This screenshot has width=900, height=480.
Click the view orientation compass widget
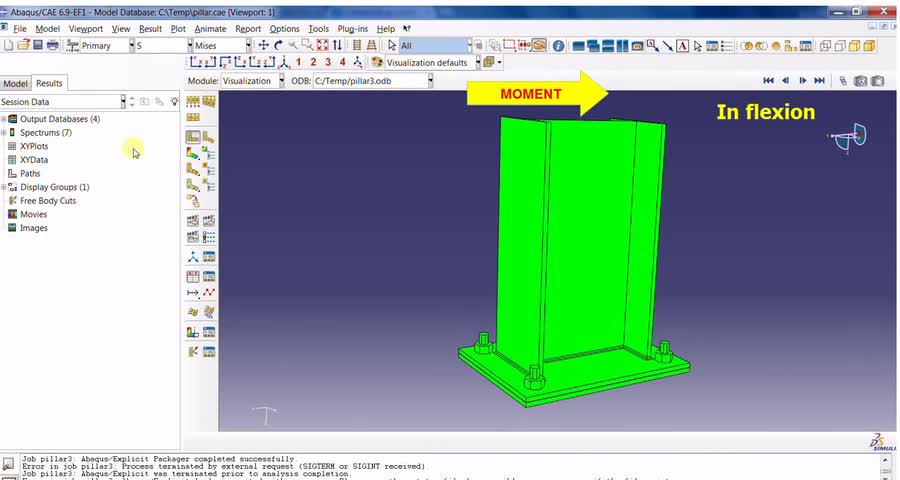coord(848,138)
